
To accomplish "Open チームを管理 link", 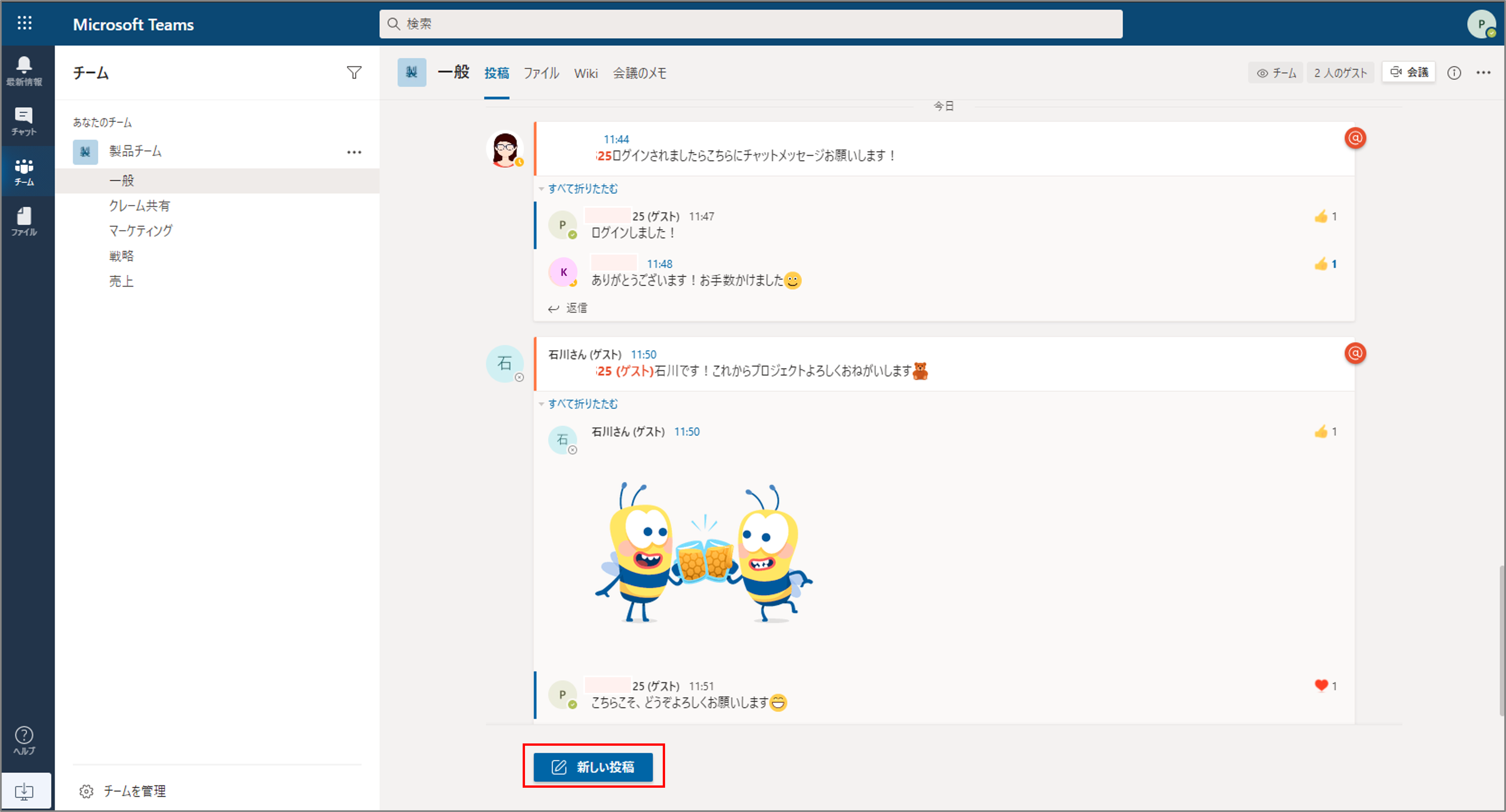I will pos(135,791).
